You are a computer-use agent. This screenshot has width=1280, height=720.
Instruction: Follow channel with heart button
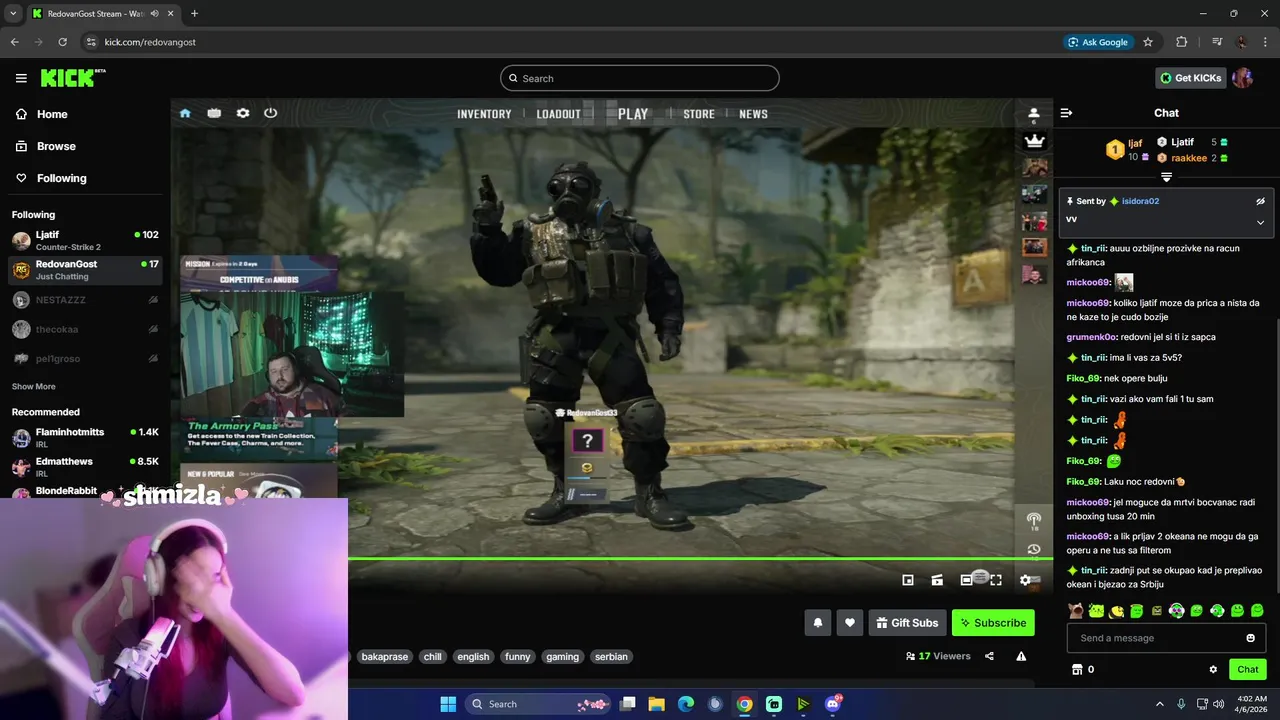(x=850, y=623)
